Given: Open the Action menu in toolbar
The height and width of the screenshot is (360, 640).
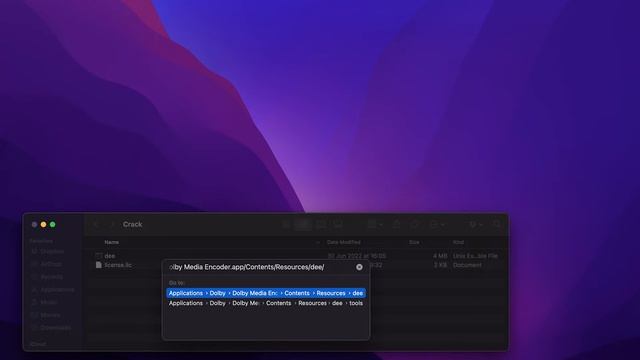Looking at the screenshot, I should click(x=437, y=224).
